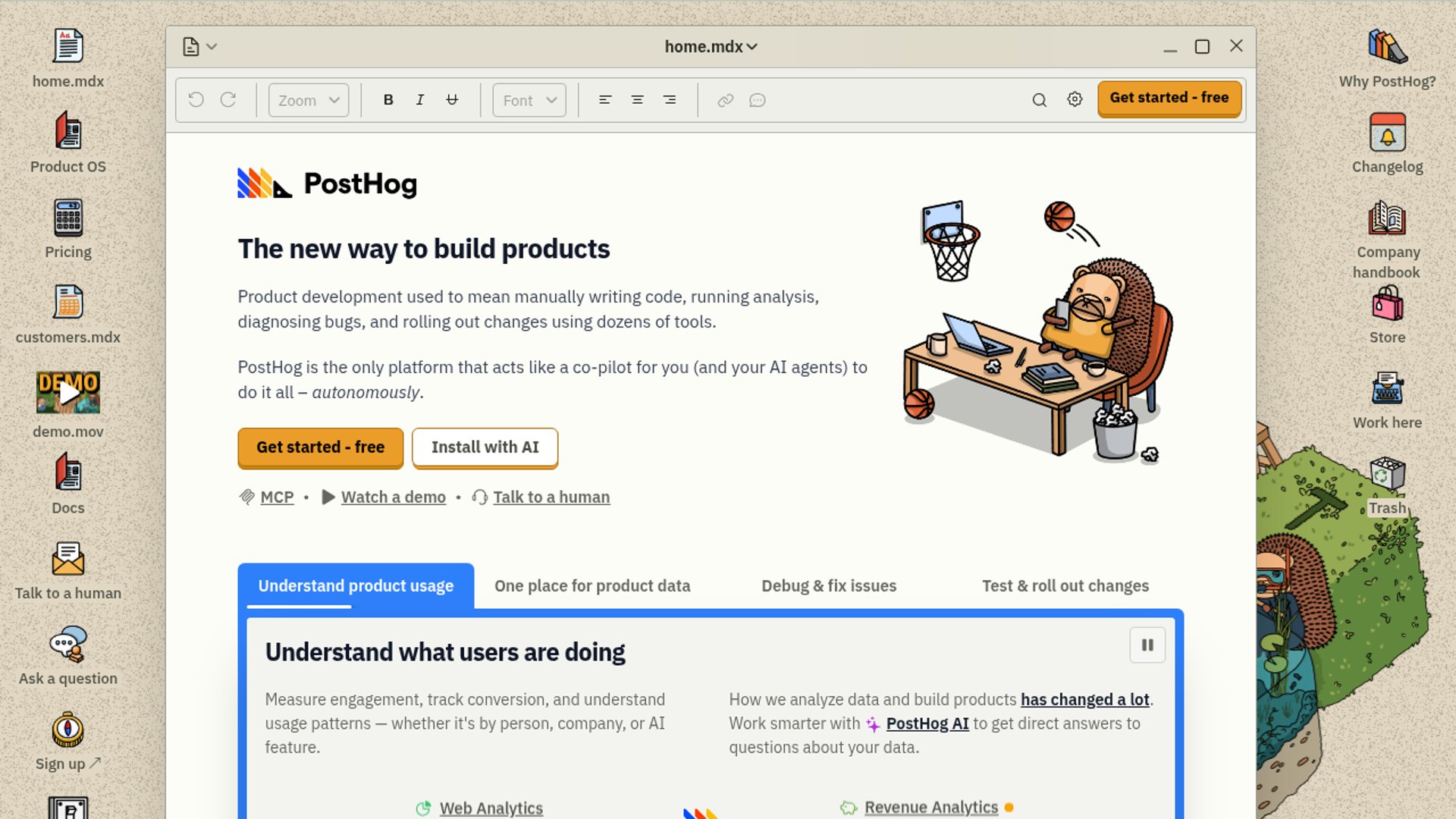Toggle italic formatting in toolbar
Viewport: 1456px width, 819px height.
(420, 100)
